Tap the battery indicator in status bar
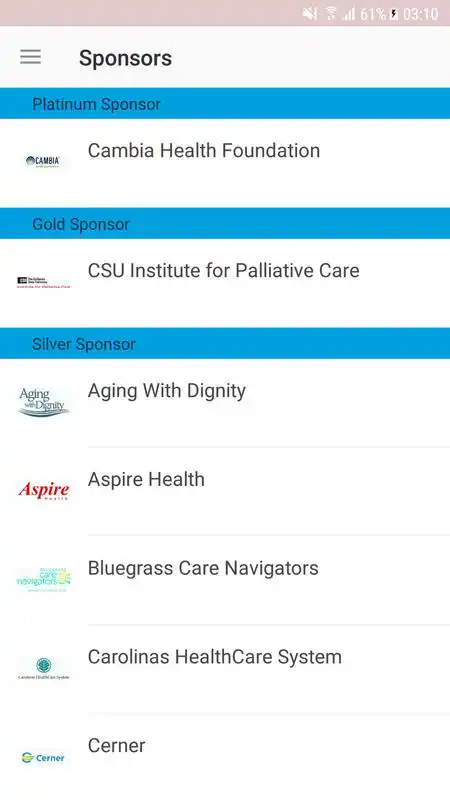The image size is (450, 800). pos(394,14)
